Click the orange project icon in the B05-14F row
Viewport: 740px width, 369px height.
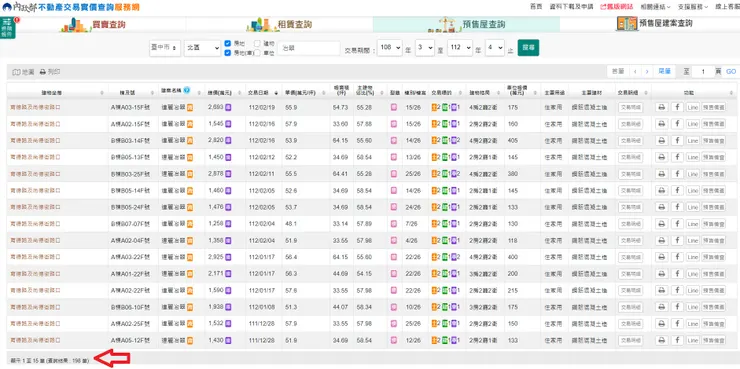point(190,191)
